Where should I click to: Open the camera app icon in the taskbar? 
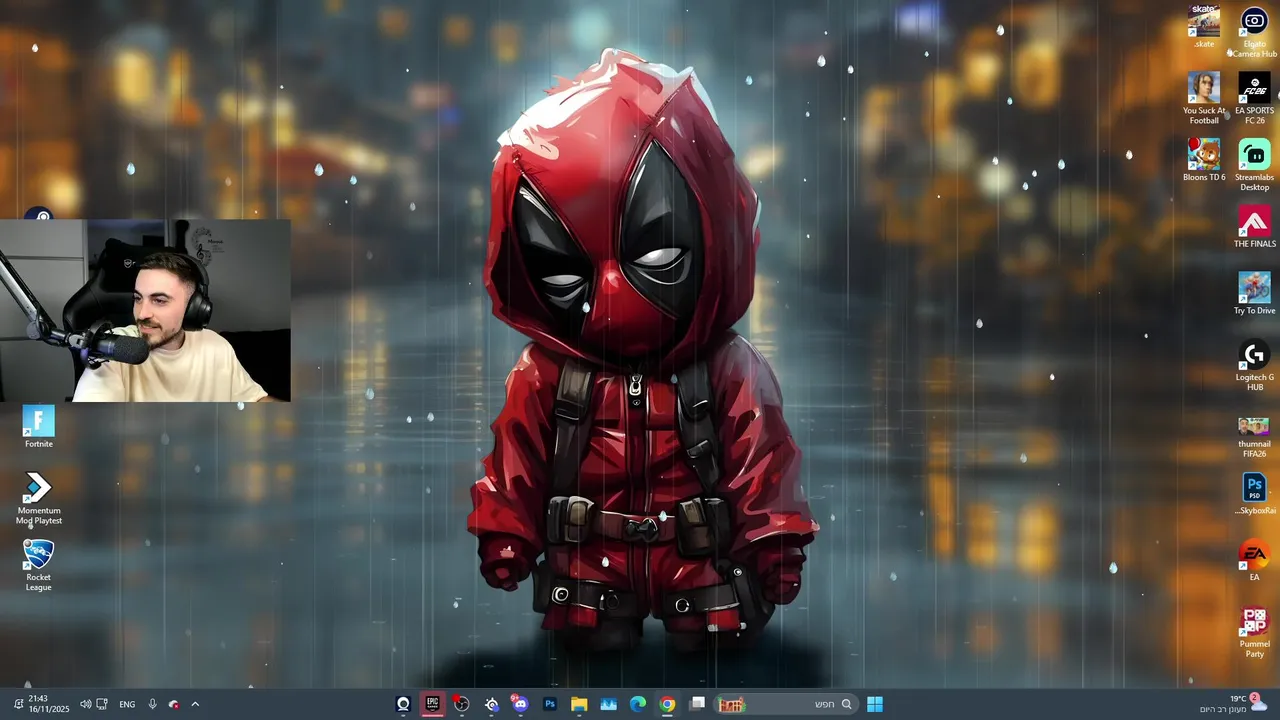403,704
